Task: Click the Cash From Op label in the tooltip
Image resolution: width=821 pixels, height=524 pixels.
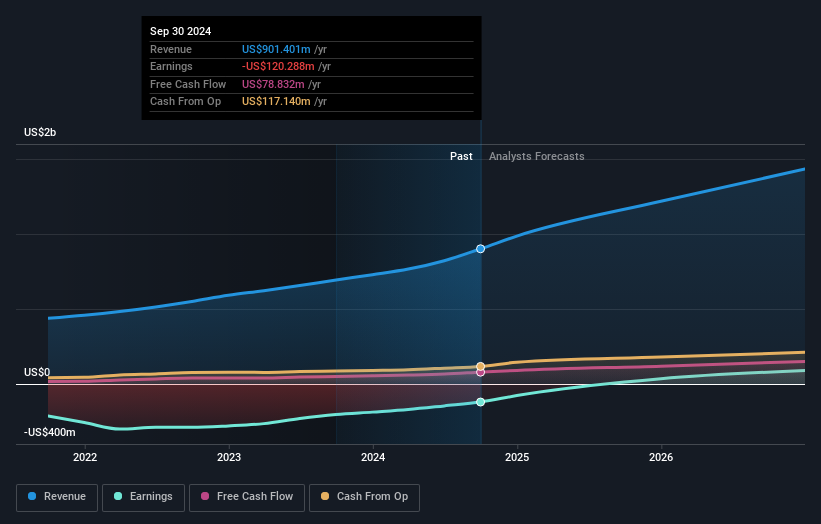Action: tap(185, 102)
